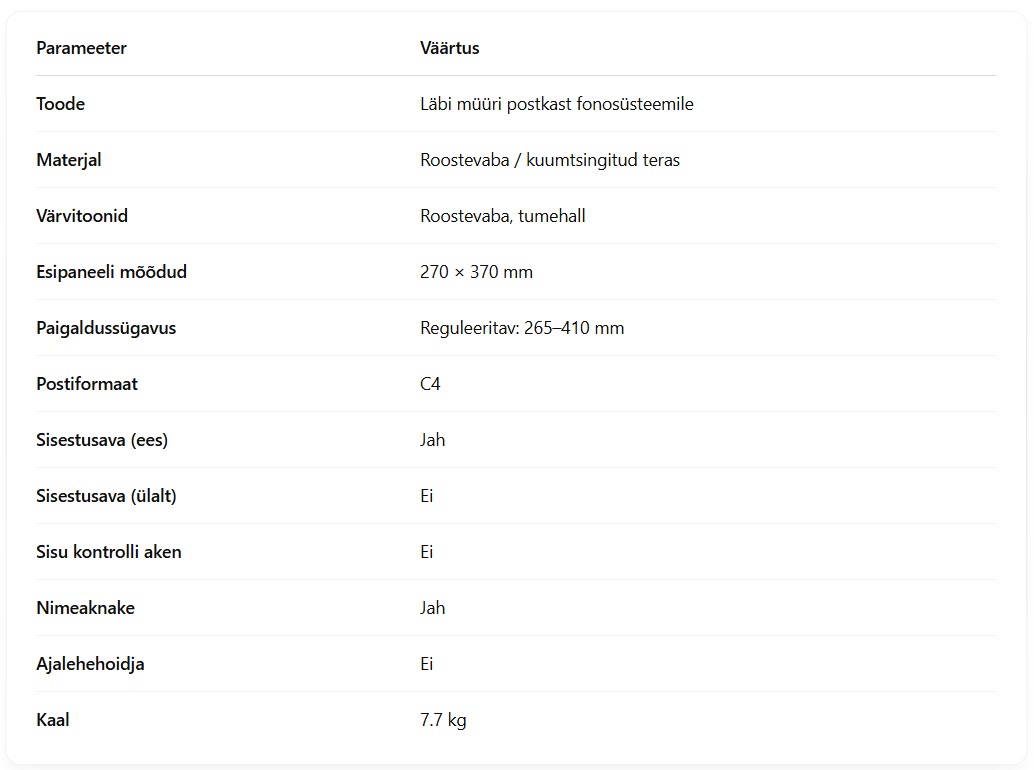Select the Värvitoonid row label
The width and height of the screenshot is (1034, 770).
82,216
